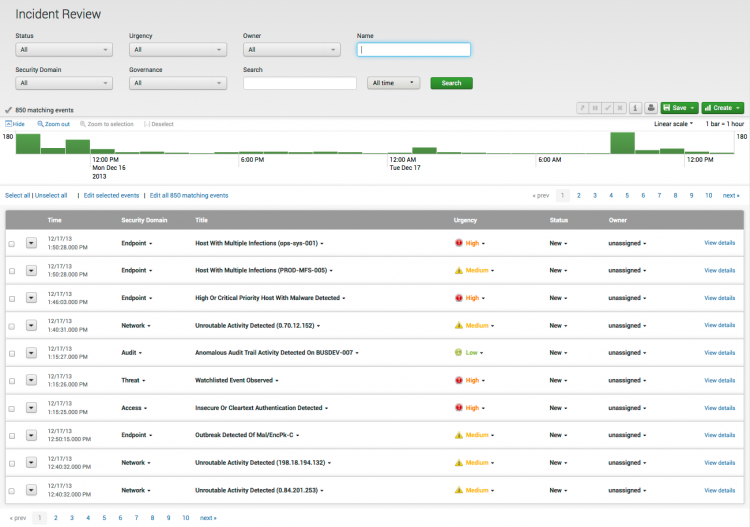Open the Status filter dropdown
This screenshot has width=750, height=527.
click(64, 50)
